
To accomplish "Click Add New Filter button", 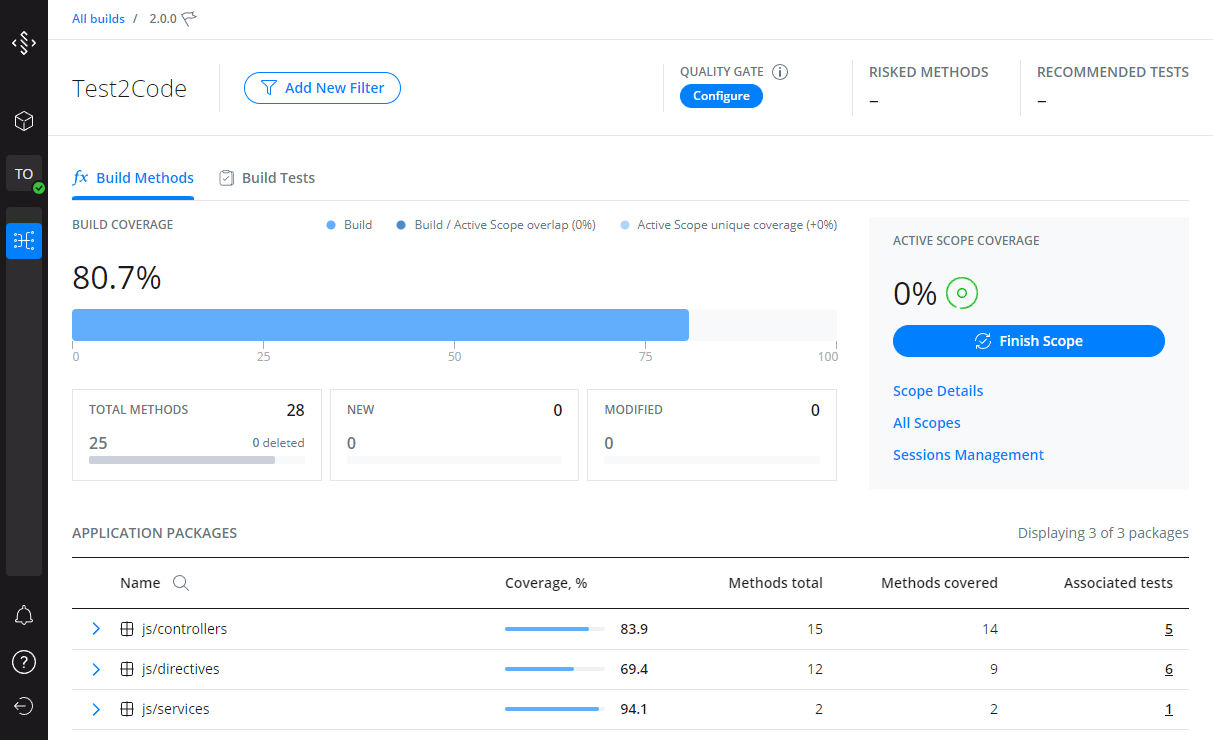I will point(322,88).
